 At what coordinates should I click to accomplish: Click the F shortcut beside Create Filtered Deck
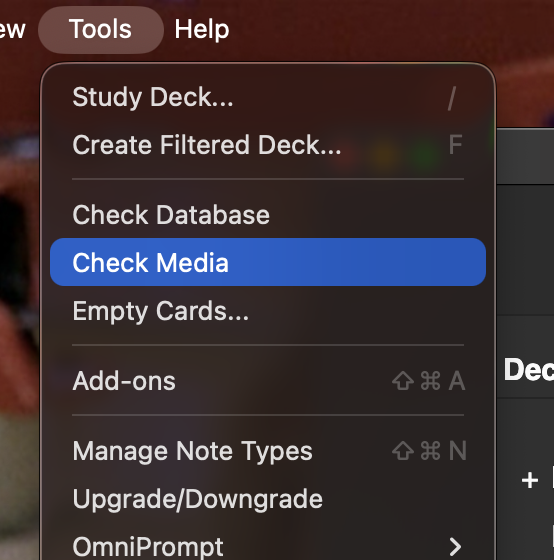[455, 145]
